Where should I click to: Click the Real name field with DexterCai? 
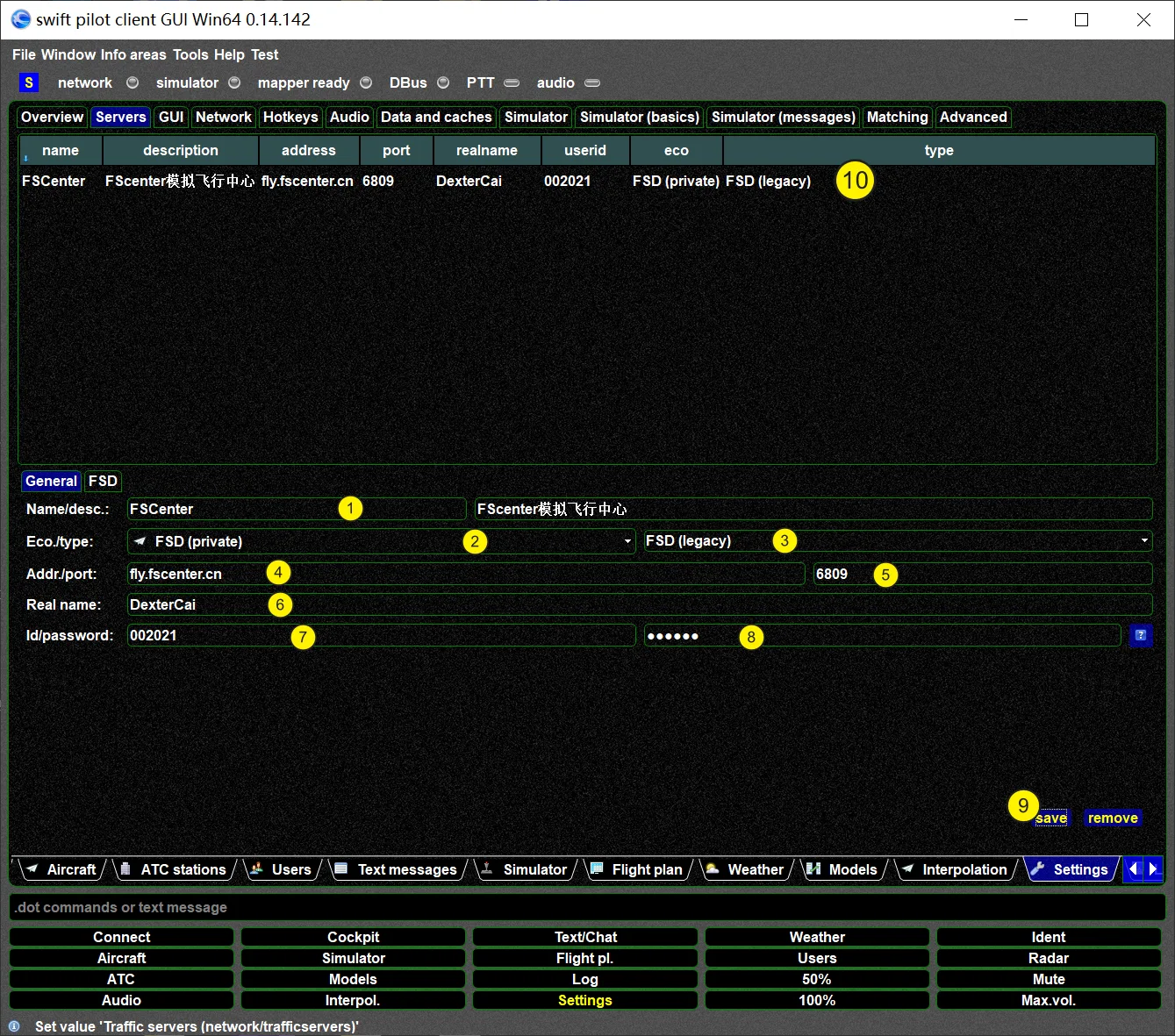(x=640, y=604)
